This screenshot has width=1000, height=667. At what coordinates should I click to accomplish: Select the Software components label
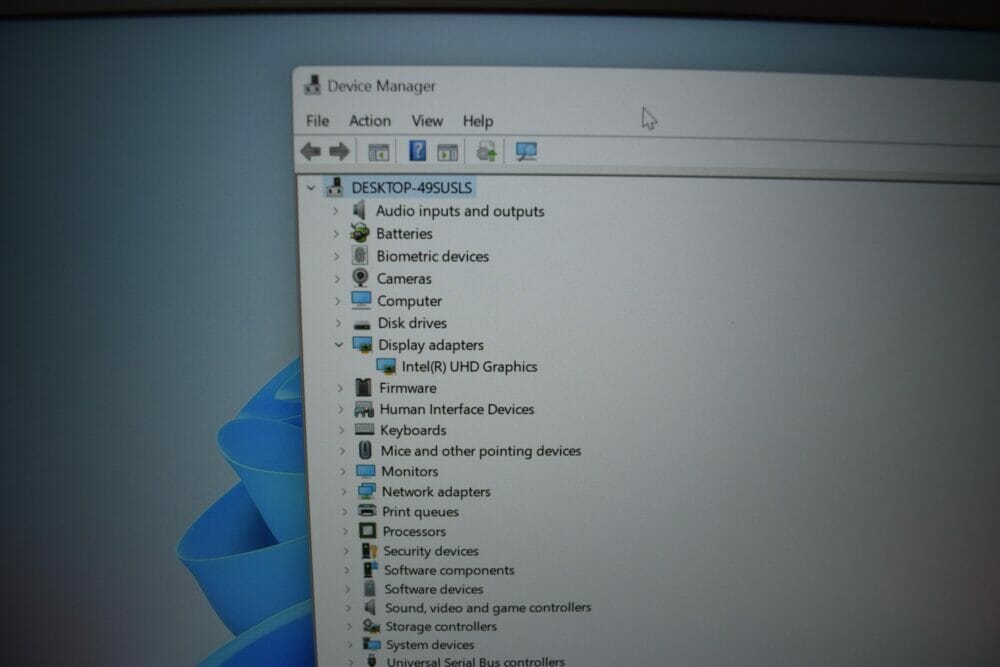coord(449,570)
